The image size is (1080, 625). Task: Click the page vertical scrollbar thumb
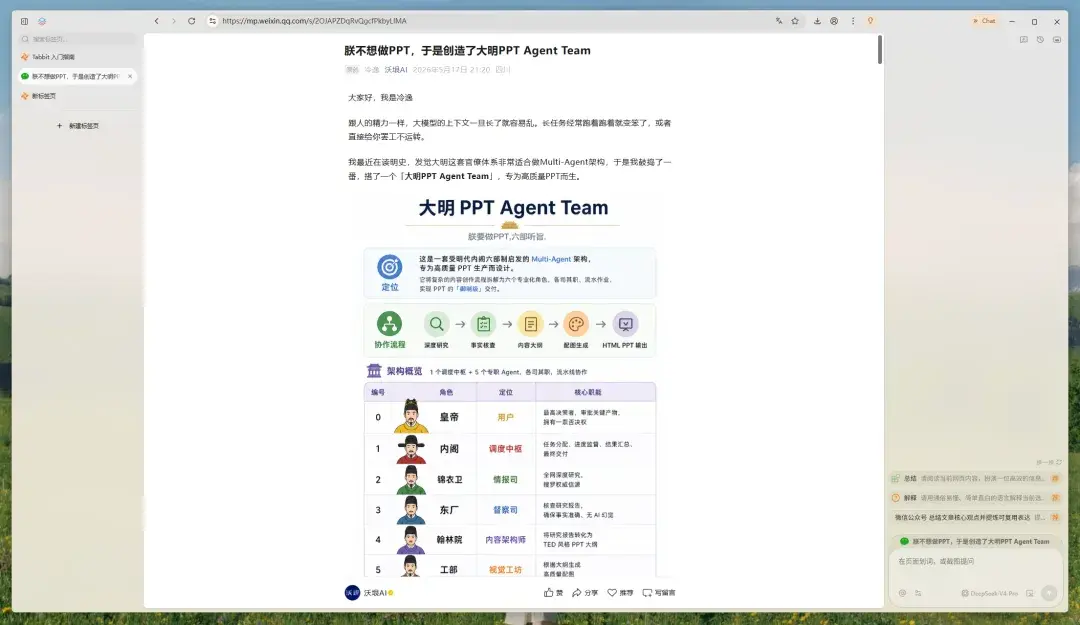(880, 50)
